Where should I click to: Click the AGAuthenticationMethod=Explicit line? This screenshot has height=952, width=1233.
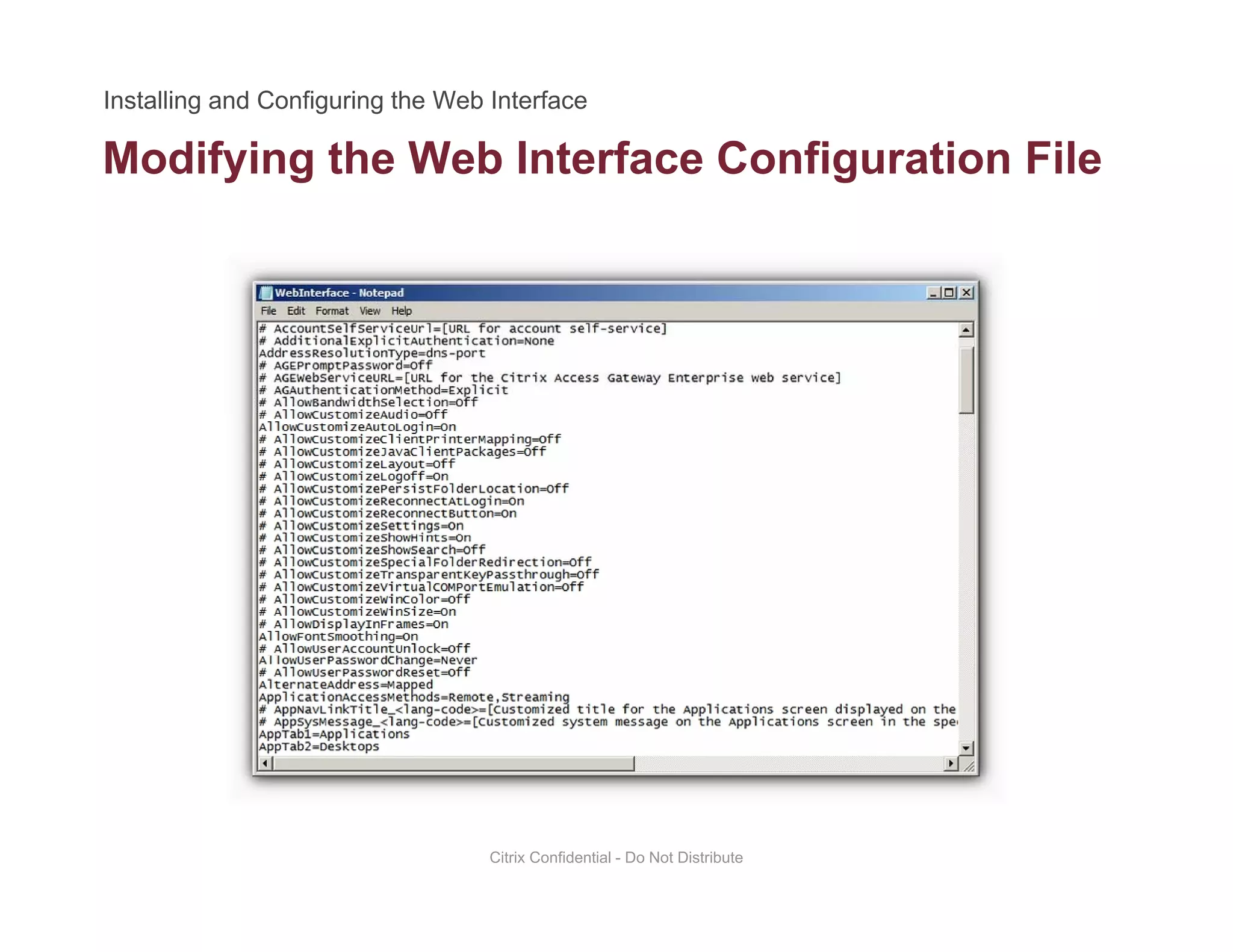pyautogui.click(x=384, y=390)
